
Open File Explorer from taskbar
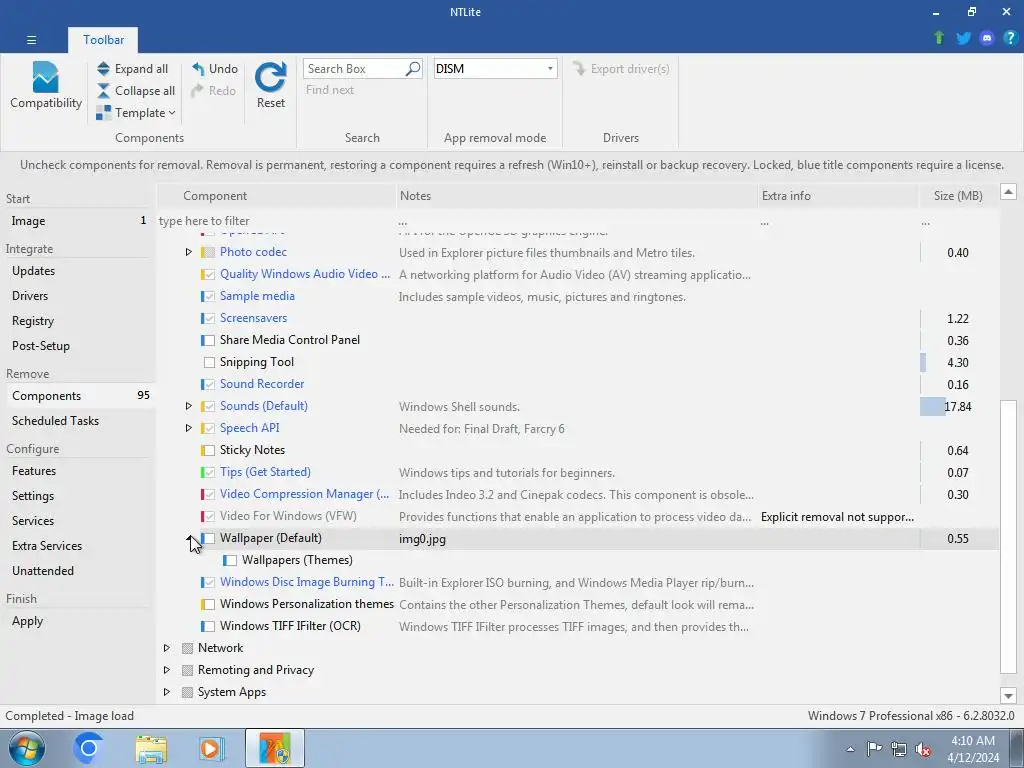pos(152,748)
